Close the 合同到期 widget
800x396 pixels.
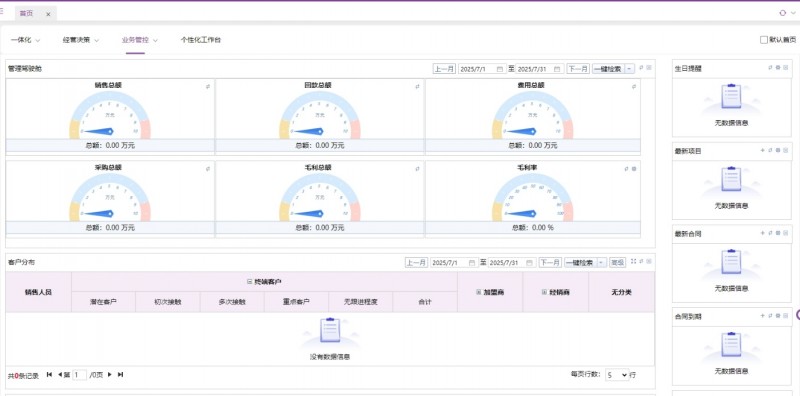(x=786, y=316)
